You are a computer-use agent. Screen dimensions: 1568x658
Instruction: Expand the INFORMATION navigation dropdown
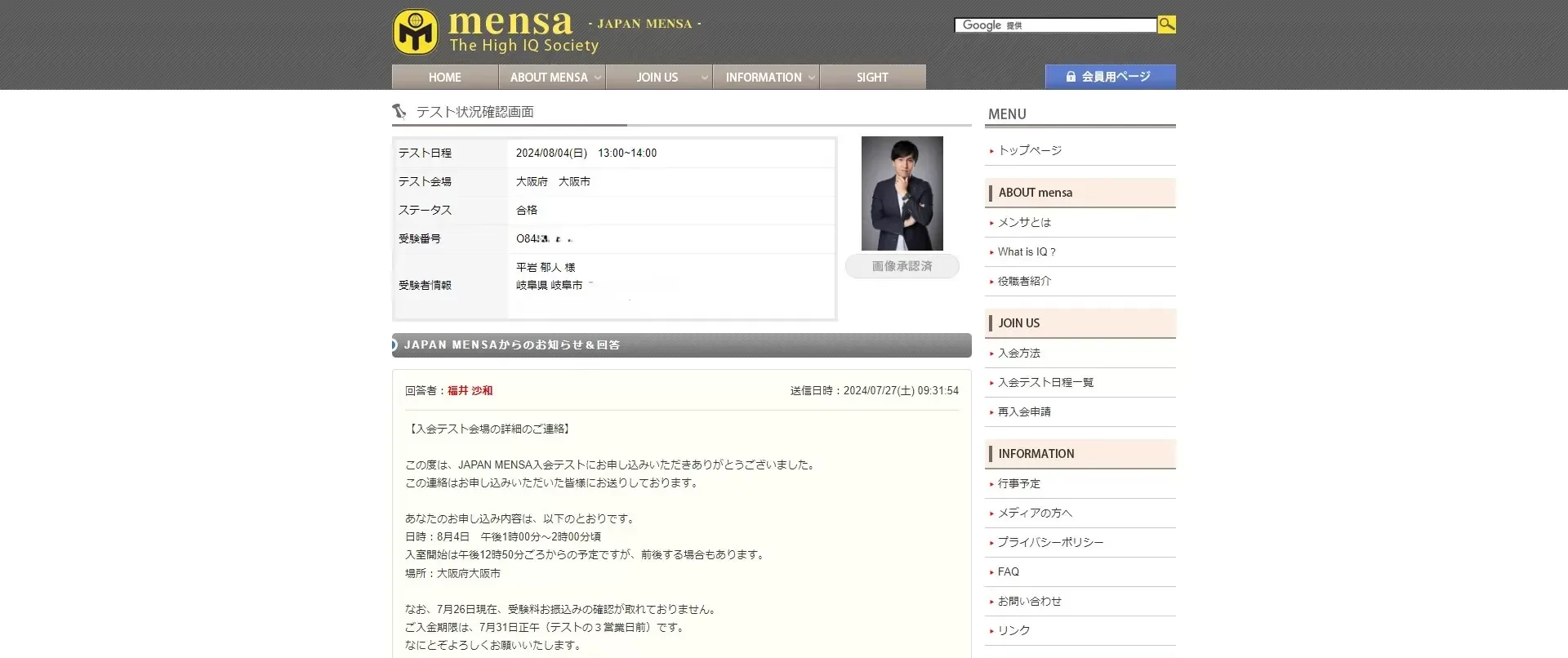tap(765, 78)
